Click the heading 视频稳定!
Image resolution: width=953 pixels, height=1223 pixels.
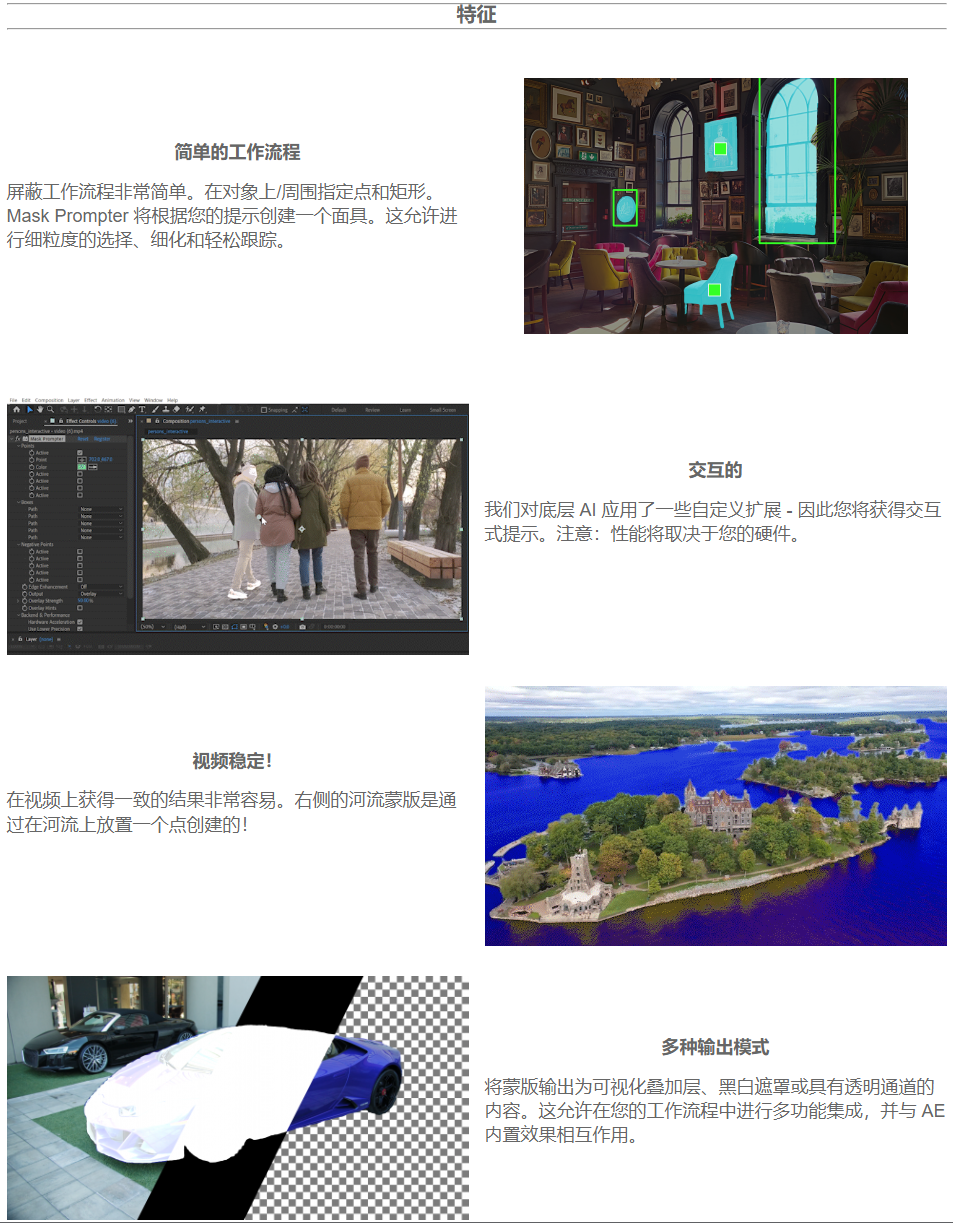[x=232, y=761]
